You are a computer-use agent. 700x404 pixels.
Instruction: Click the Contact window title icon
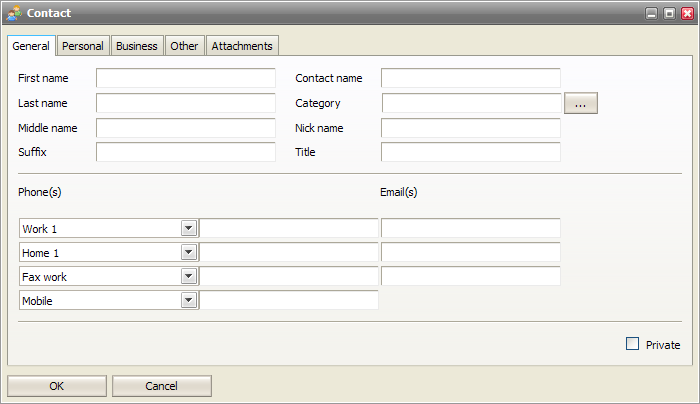[14, 13]
